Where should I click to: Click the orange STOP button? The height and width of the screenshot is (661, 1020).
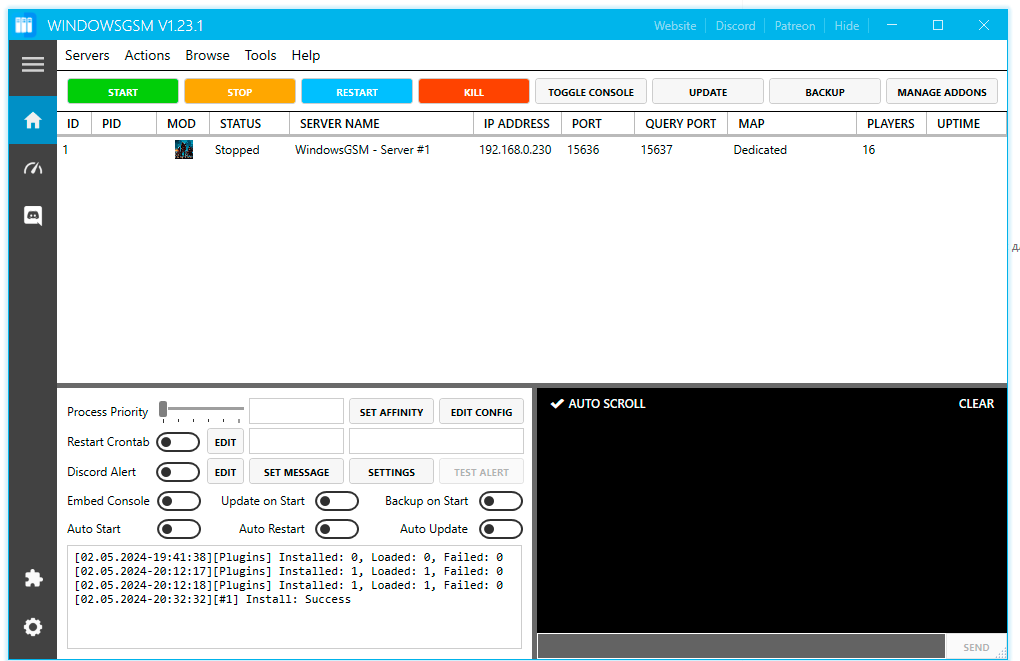point(239,92)
